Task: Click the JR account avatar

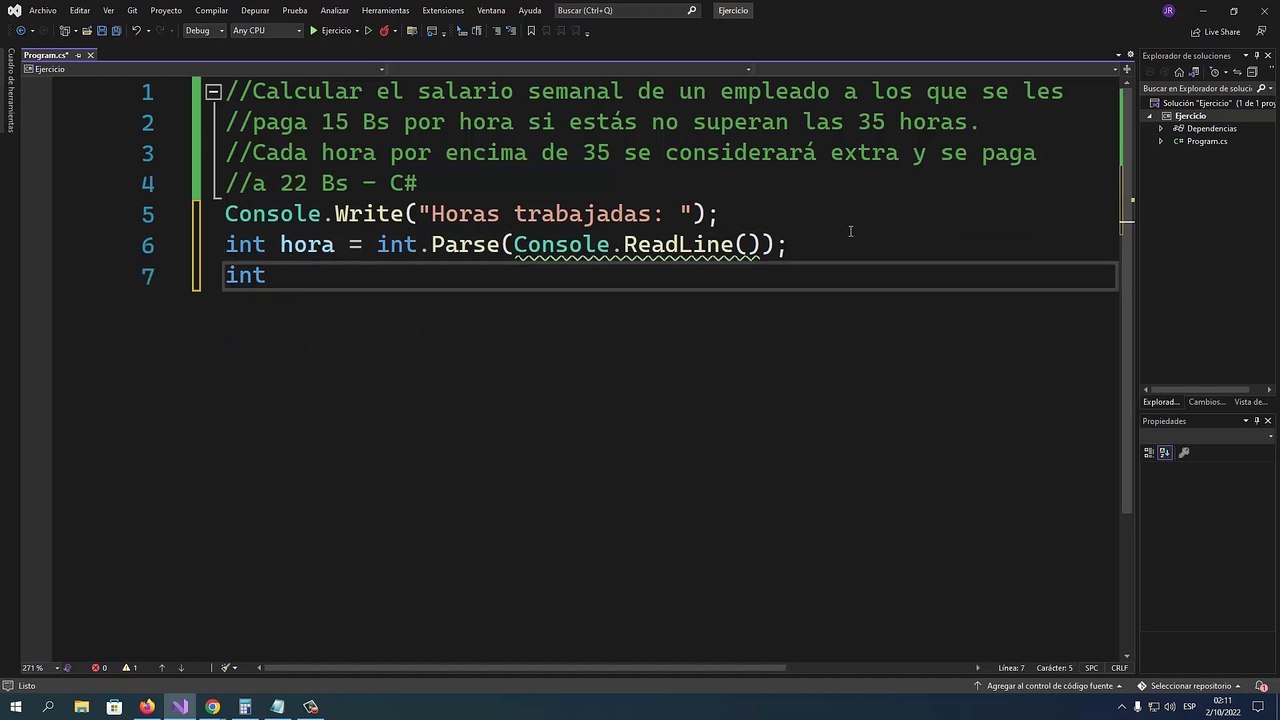Action: [x=1168, y=11]
